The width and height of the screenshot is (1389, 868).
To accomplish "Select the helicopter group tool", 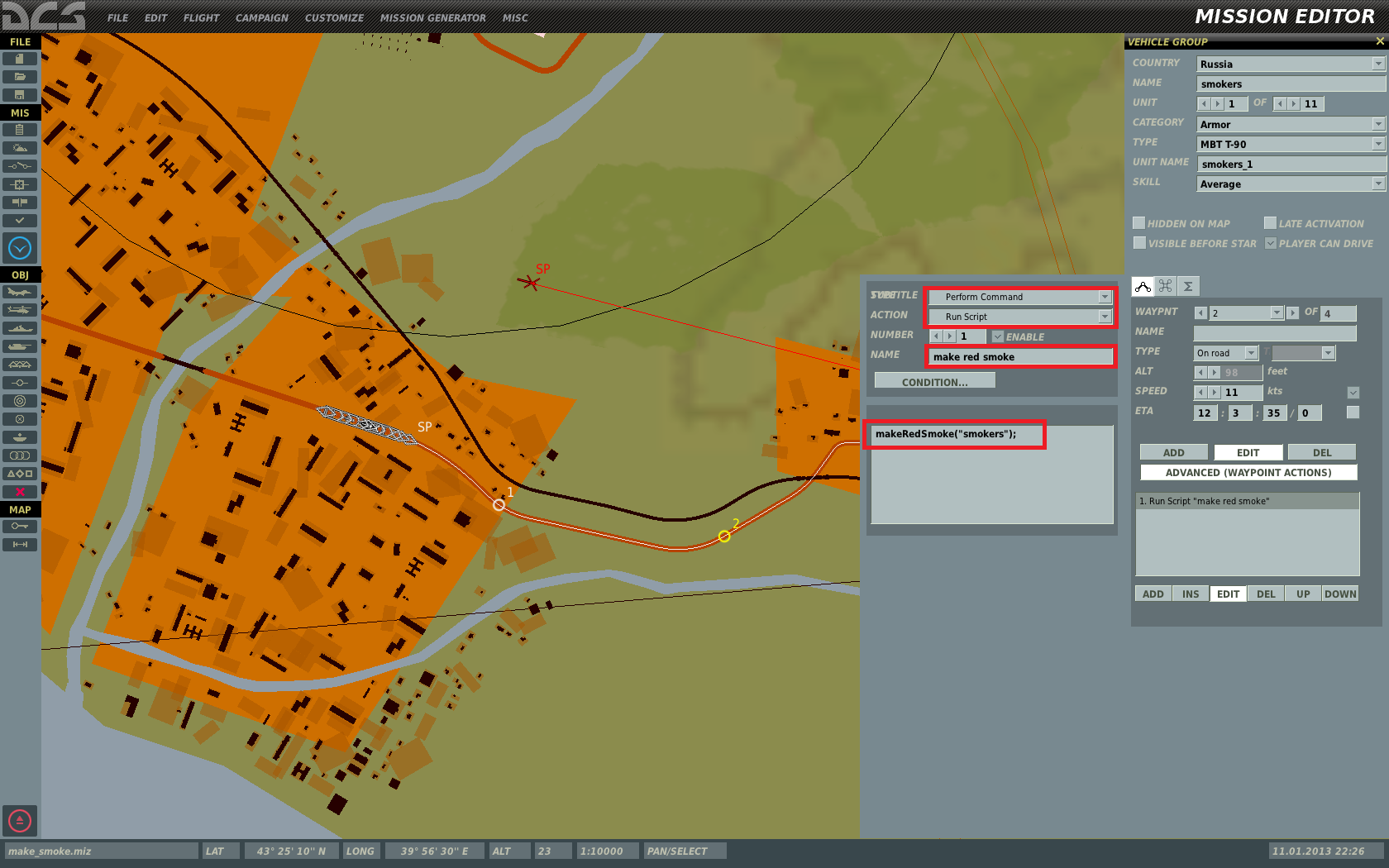I will (x=20, y=310).
